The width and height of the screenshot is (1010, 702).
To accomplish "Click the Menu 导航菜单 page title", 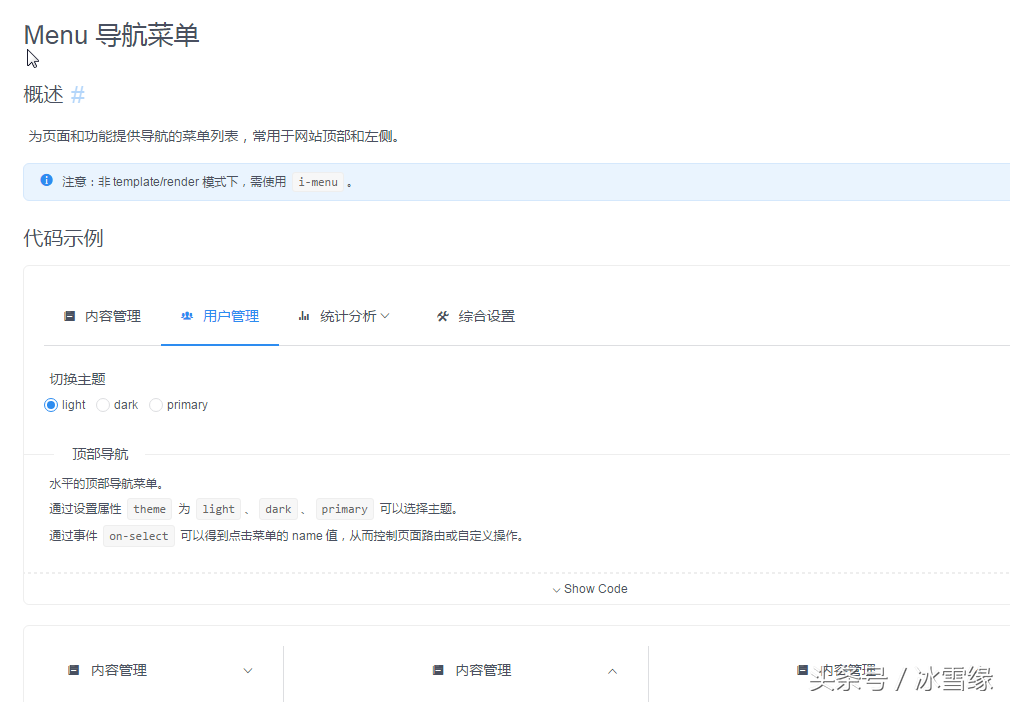I will click(111, 35).
